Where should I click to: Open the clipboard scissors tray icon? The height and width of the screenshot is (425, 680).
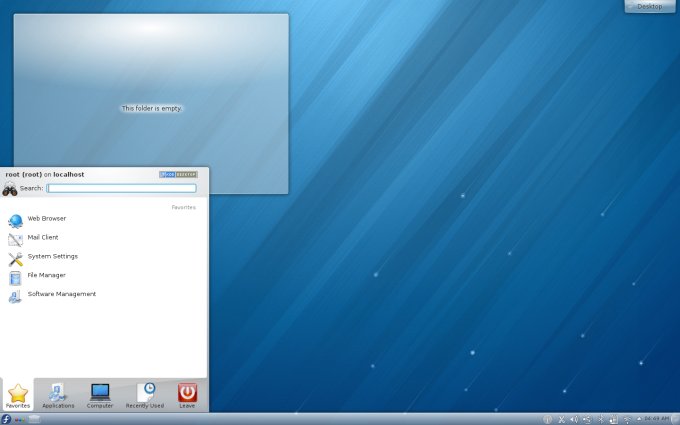click(561, 419)
